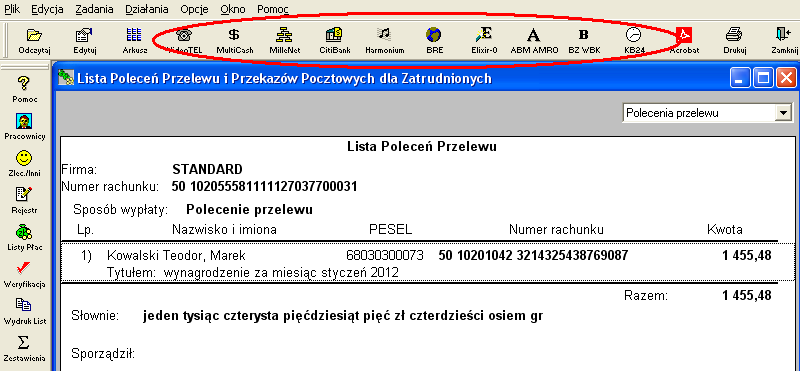The height and width of the screenshot is (371, 800).
Task: Open the Opcje menu
Action: point(195,9)
